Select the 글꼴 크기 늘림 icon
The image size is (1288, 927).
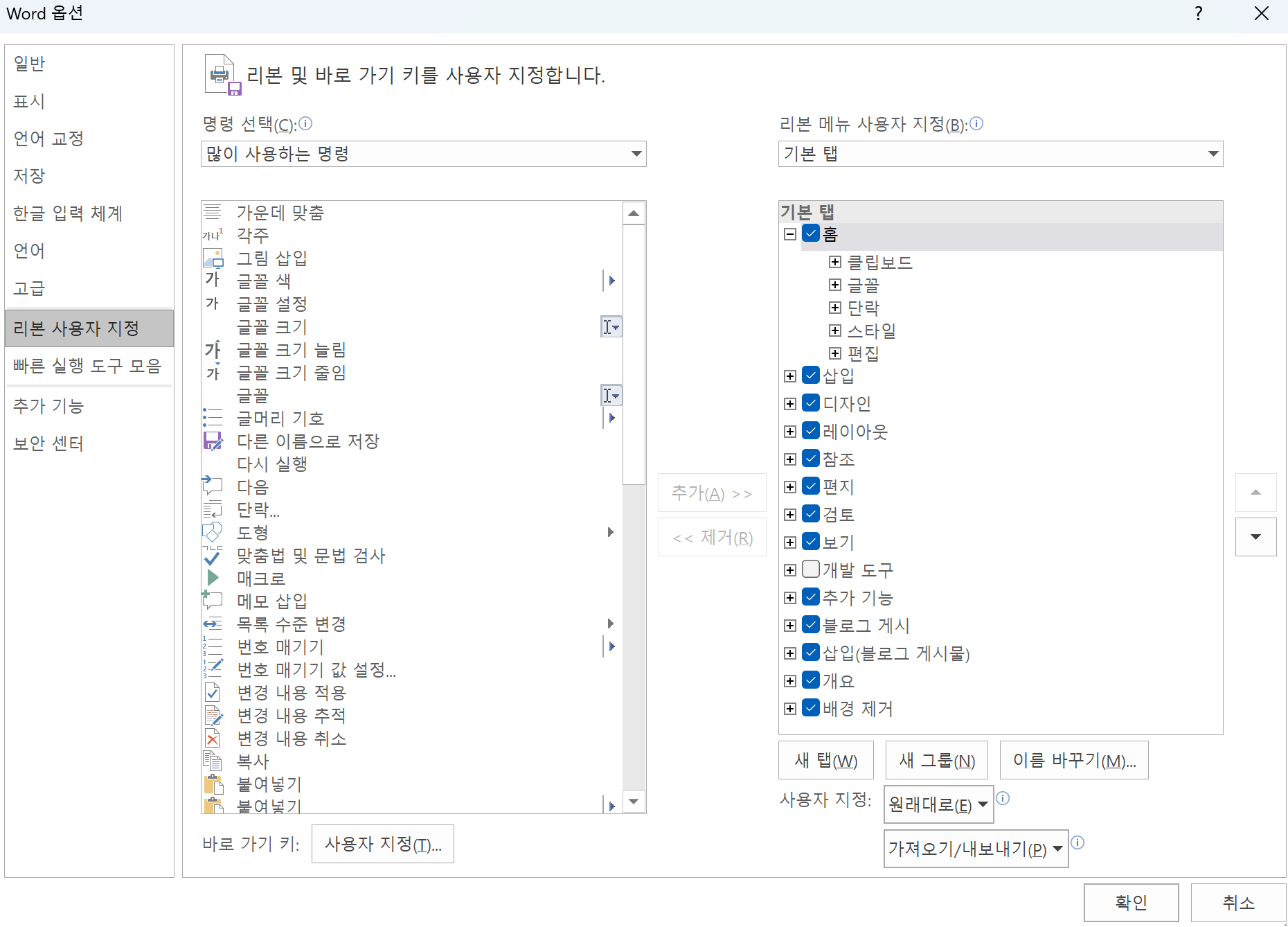[x=213, y=349]
